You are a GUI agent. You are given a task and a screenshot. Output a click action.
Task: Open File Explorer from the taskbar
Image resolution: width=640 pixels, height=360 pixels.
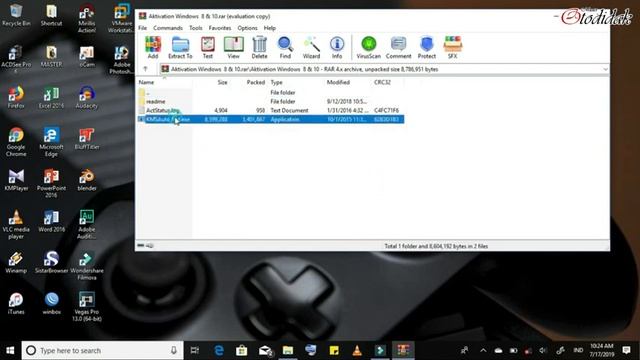pyautogui.click(x=288, y=350)
